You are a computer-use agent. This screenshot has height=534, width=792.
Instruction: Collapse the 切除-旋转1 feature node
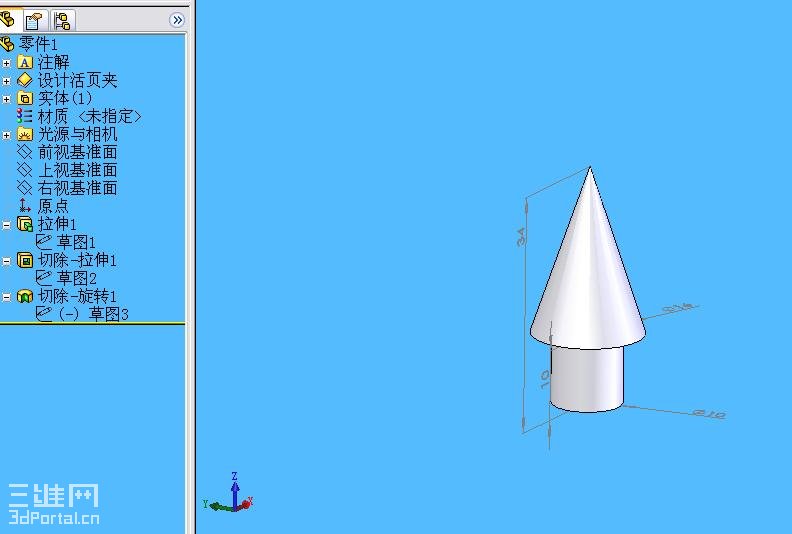coord(6,297)
